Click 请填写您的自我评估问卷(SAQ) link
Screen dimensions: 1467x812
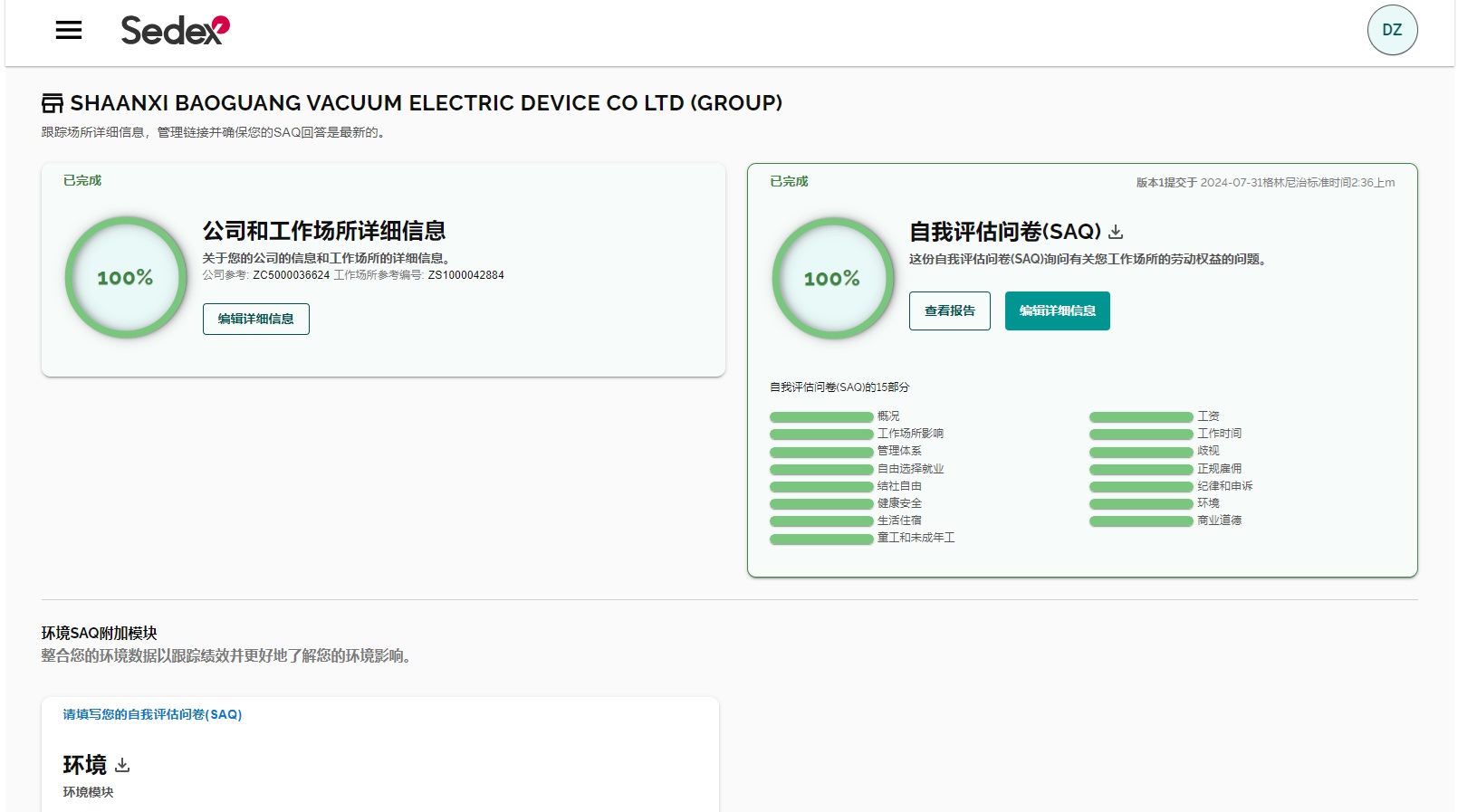click(x=152, y=714)
